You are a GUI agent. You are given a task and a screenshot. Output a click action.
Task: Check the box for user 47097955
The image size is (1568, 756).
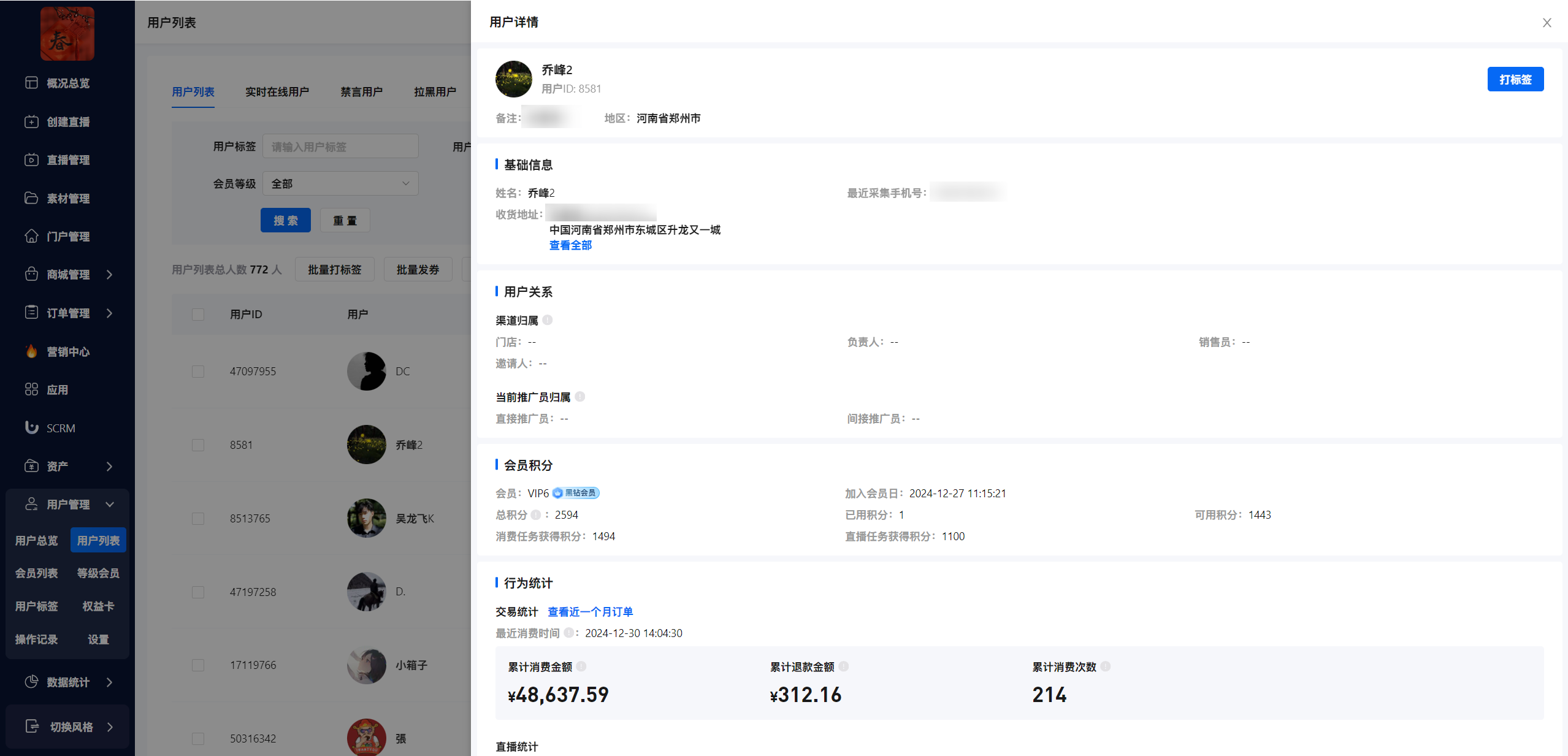coord(198,372)
